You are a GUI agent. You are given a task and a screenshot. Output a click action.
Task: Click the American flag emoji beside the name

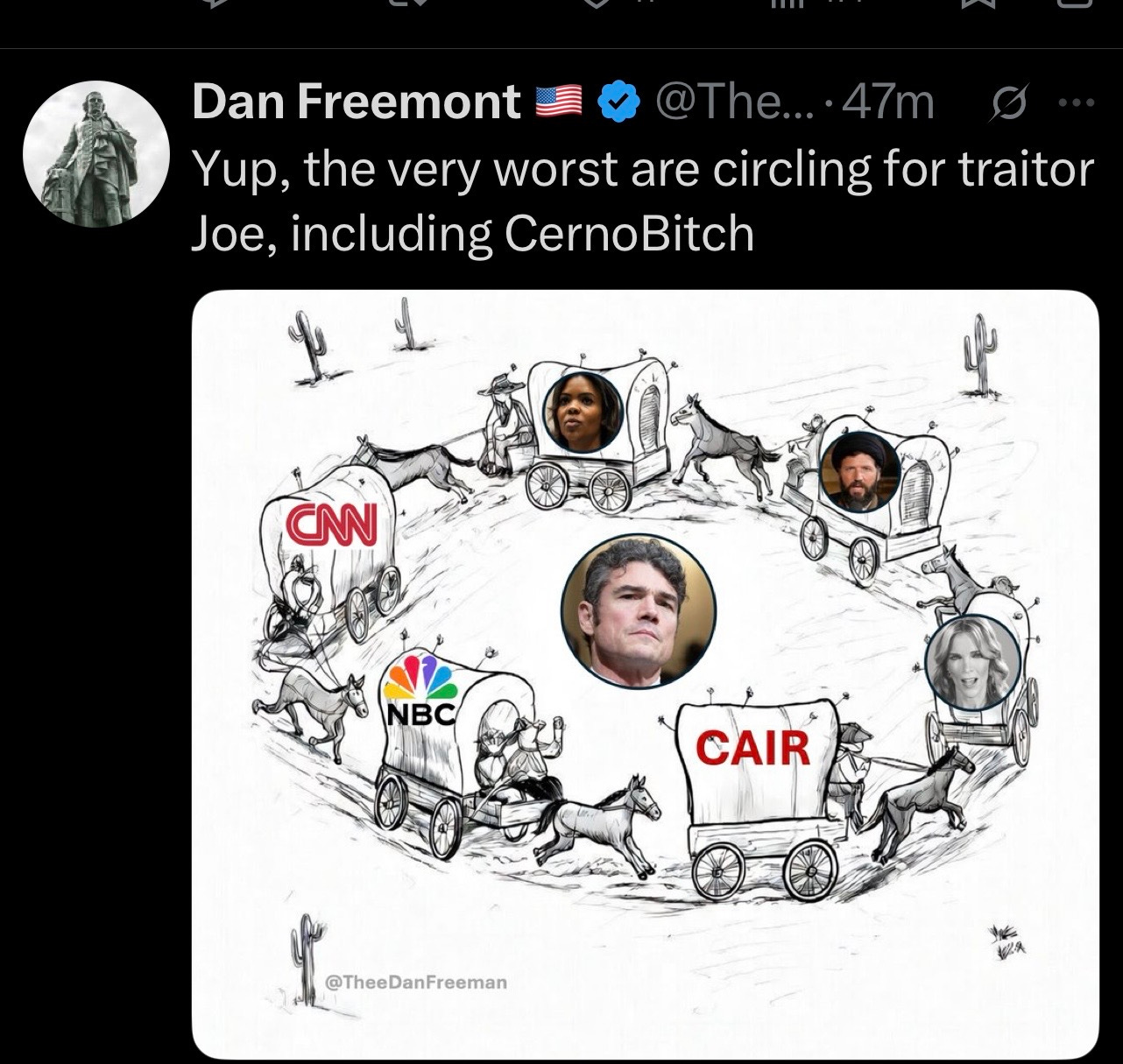point(559,102)
